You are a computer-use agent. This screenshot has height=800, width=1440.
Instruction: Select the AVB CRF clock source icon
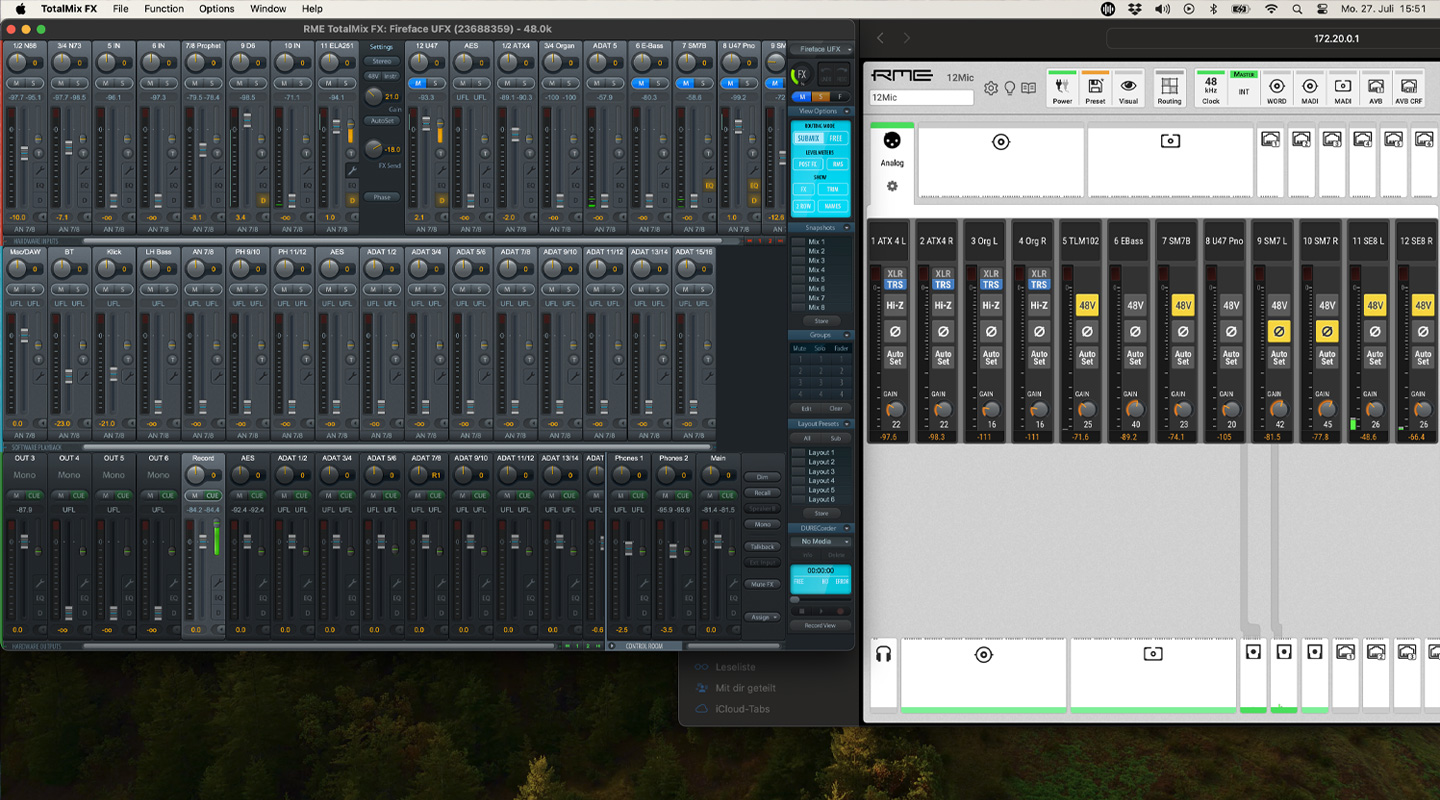pyautogui.click(x=1409, y=88)
